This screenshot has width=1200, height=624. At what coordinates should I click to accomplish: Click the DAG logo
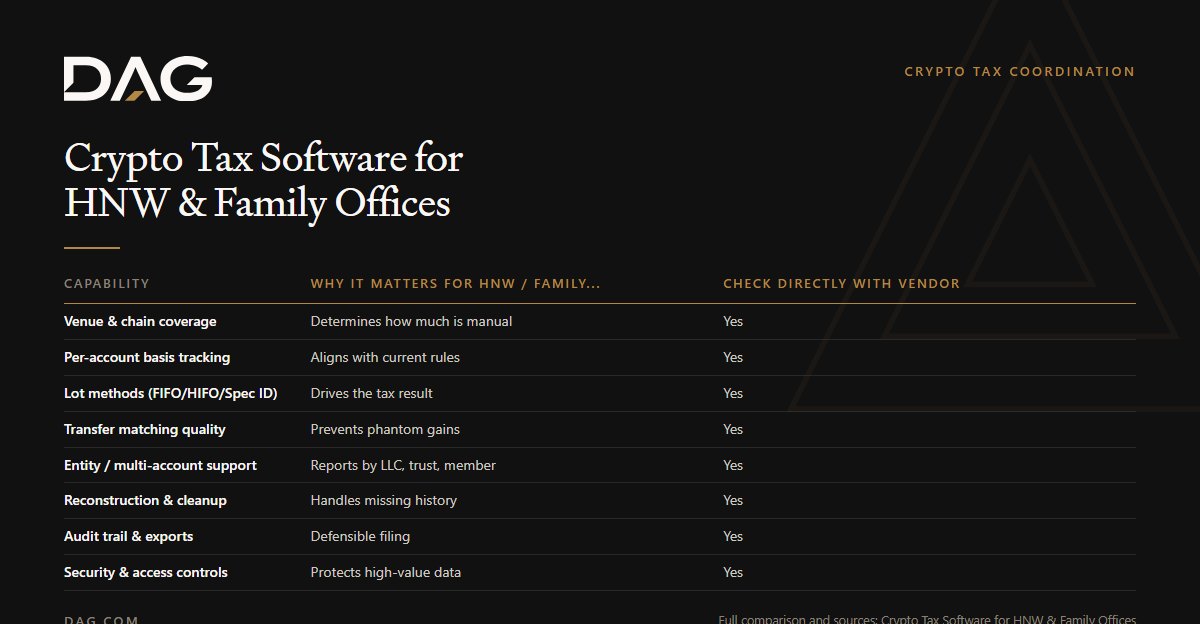click(x=138, y=79)
